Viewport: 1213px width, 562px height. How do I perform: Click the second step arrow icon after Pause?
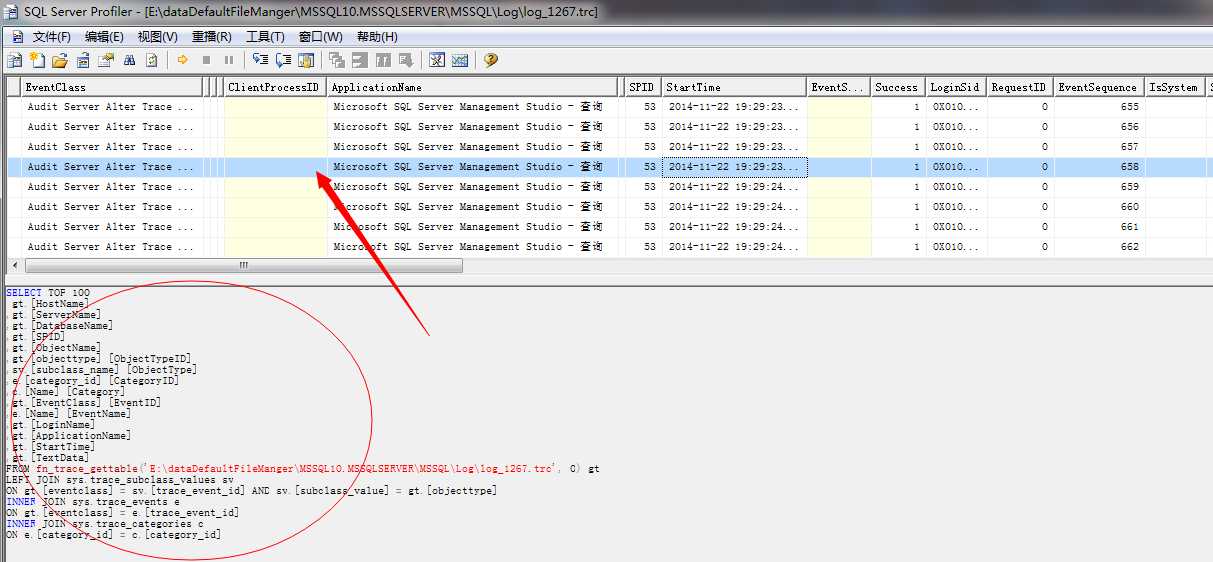point(283,60)
